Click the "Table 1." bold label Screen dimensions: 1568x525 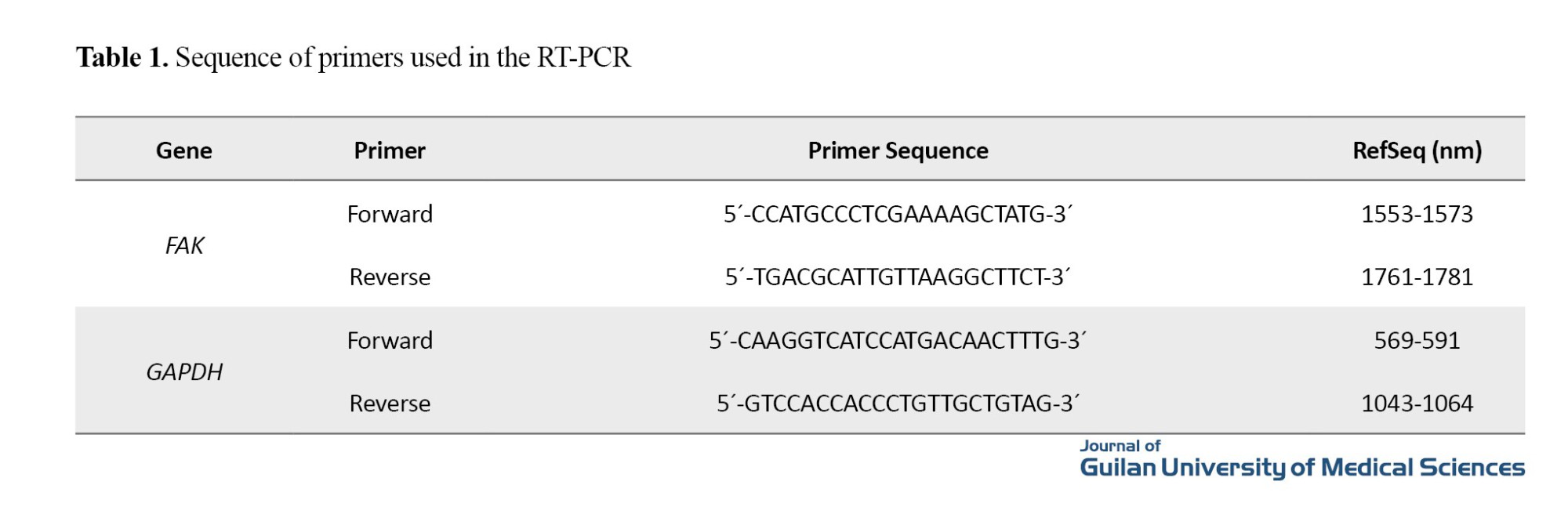[x=122, y=58]
